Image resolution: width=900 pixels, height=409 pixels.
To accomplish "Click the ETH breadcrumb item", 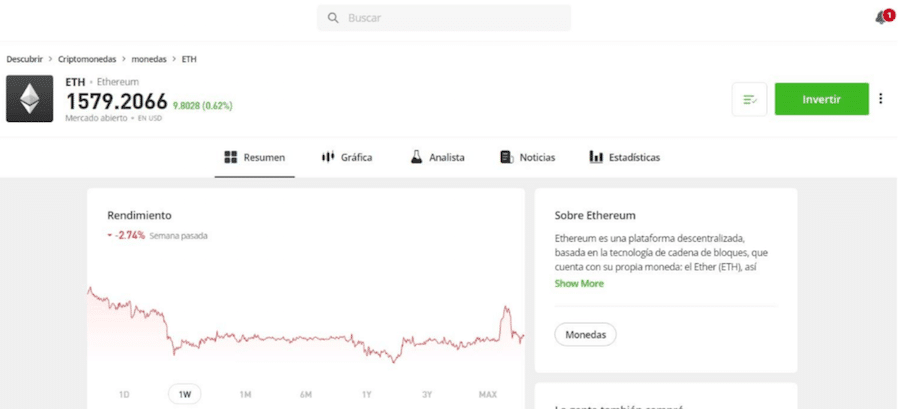I will (189, 59).
